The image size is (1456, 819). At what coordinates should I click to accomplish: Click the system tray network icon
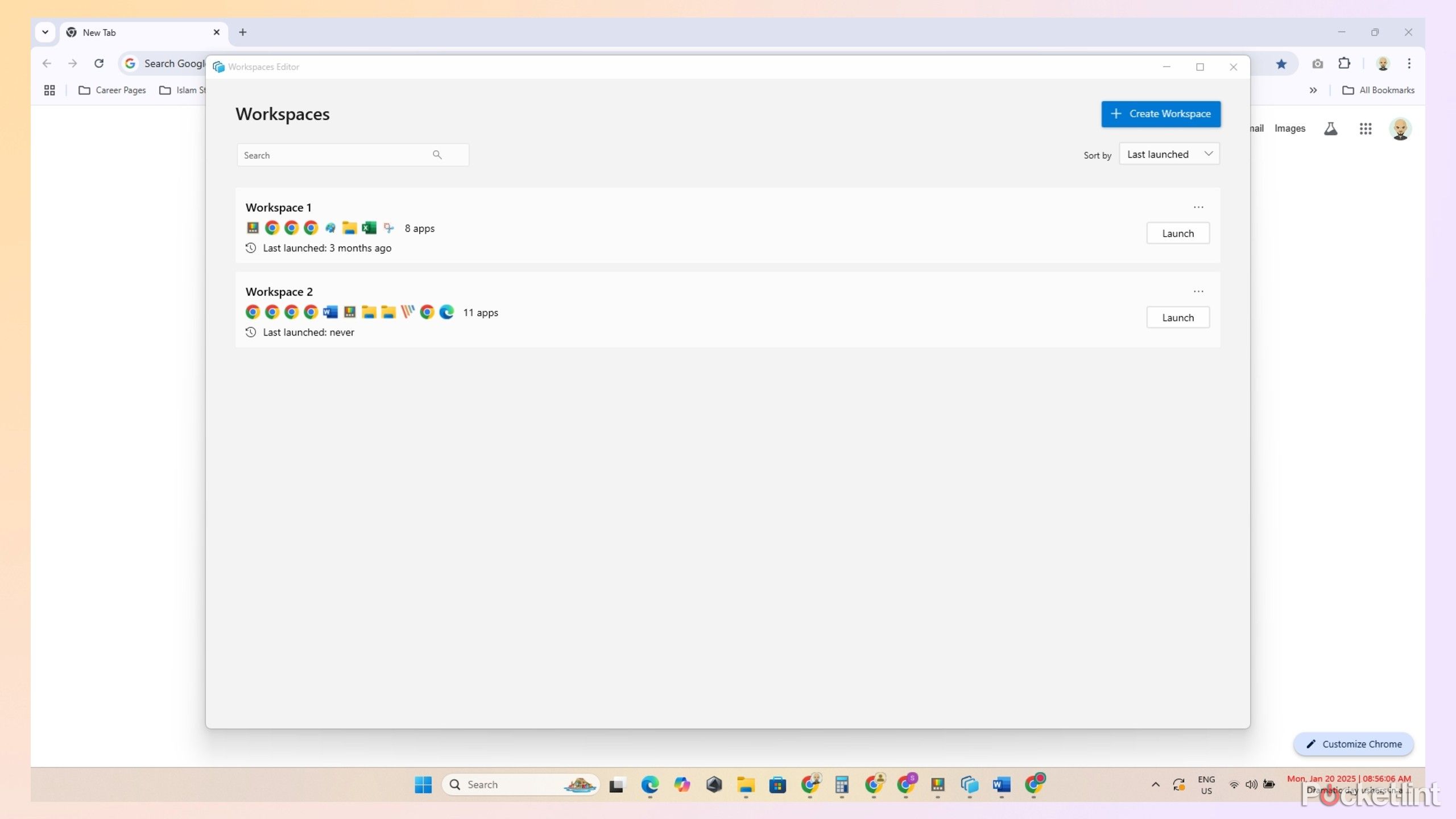pyautogui.click(x=1233, y=784)
